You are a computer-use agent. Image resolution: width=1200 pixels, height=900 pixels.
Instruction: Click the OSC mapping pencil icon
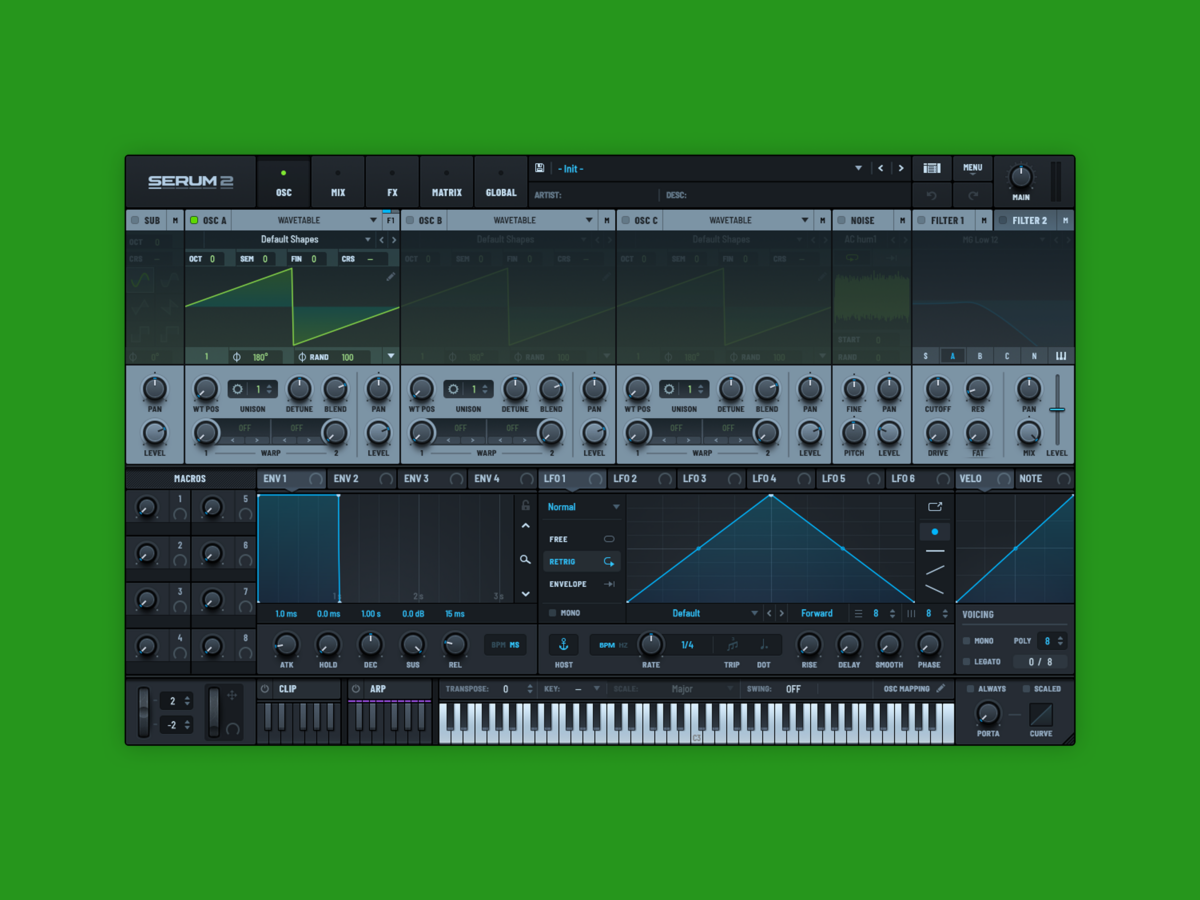click(x=940, y=689)
